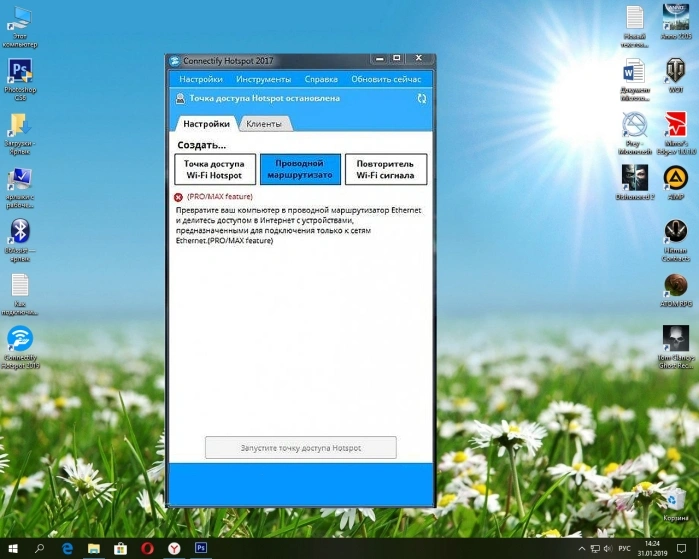
Task: Close the Connectify Hotspot 2017 window
Action: 419,58
